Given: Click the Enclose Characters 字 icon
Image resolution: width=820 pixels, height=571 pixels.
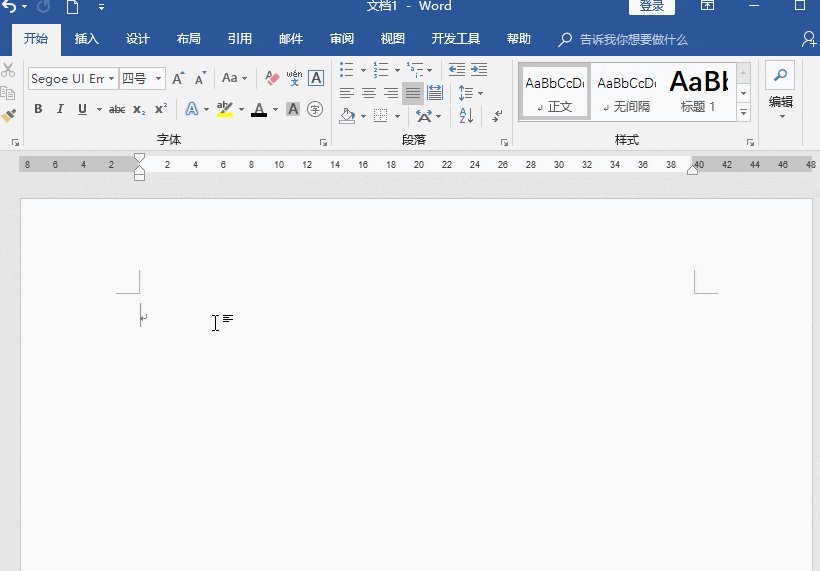Looking at the screenshot, I should click(x=315, y=109).
